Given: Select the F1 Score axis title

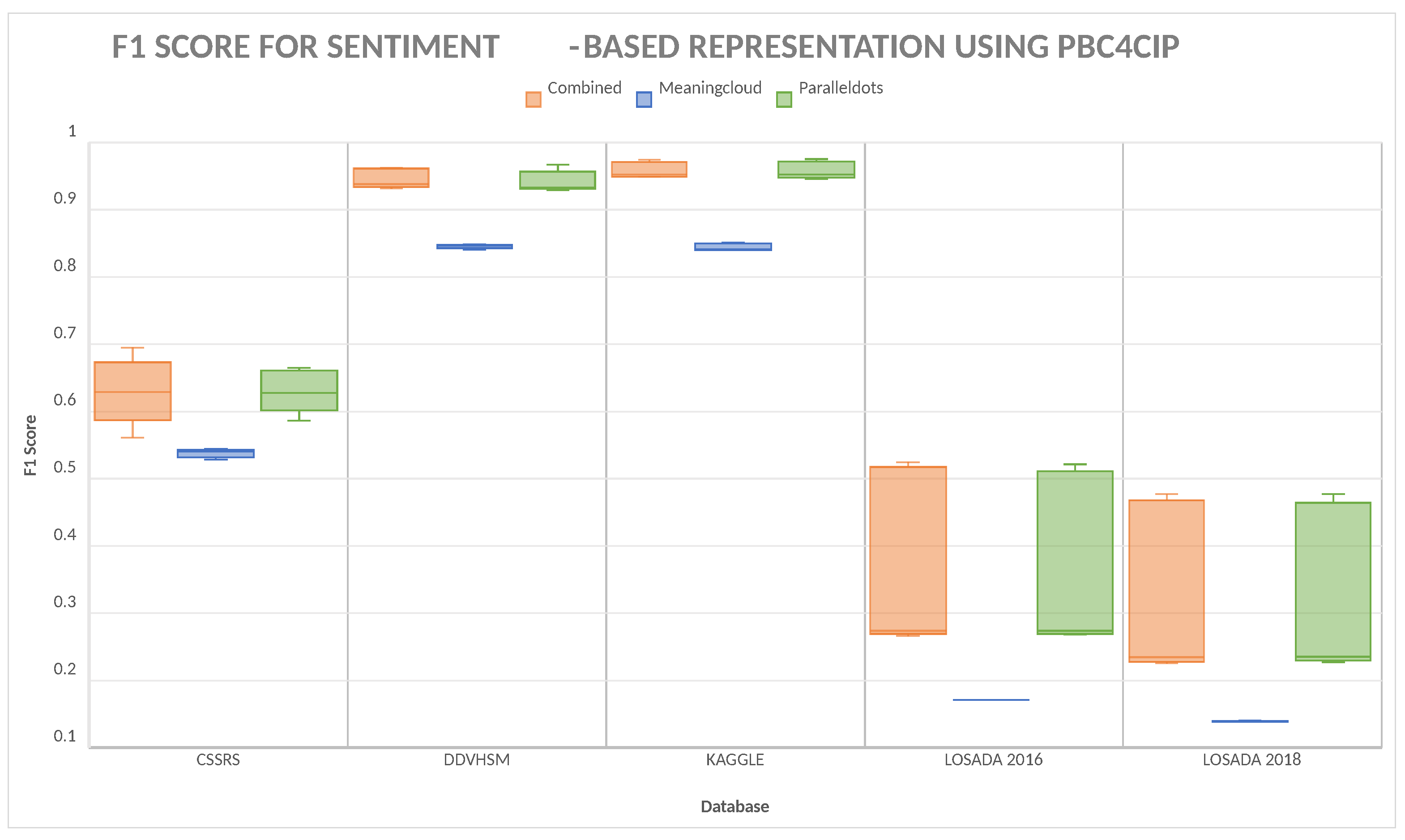Looking at the screenshot, I should 30,445.
